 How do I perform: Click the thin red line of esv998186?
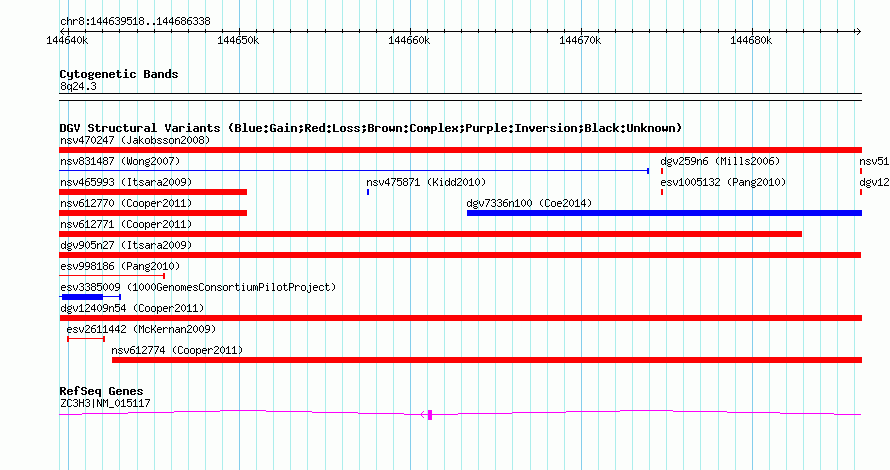point(112,276)
